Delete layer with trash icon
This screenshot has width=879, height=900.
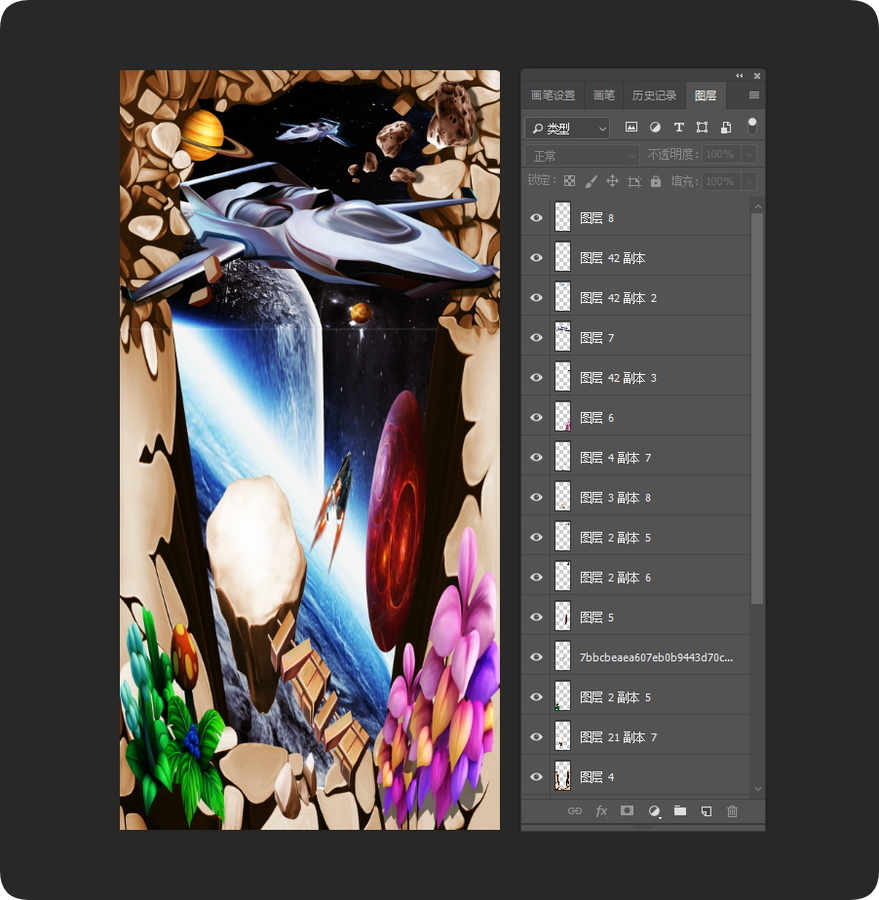[x=732, y=811]
